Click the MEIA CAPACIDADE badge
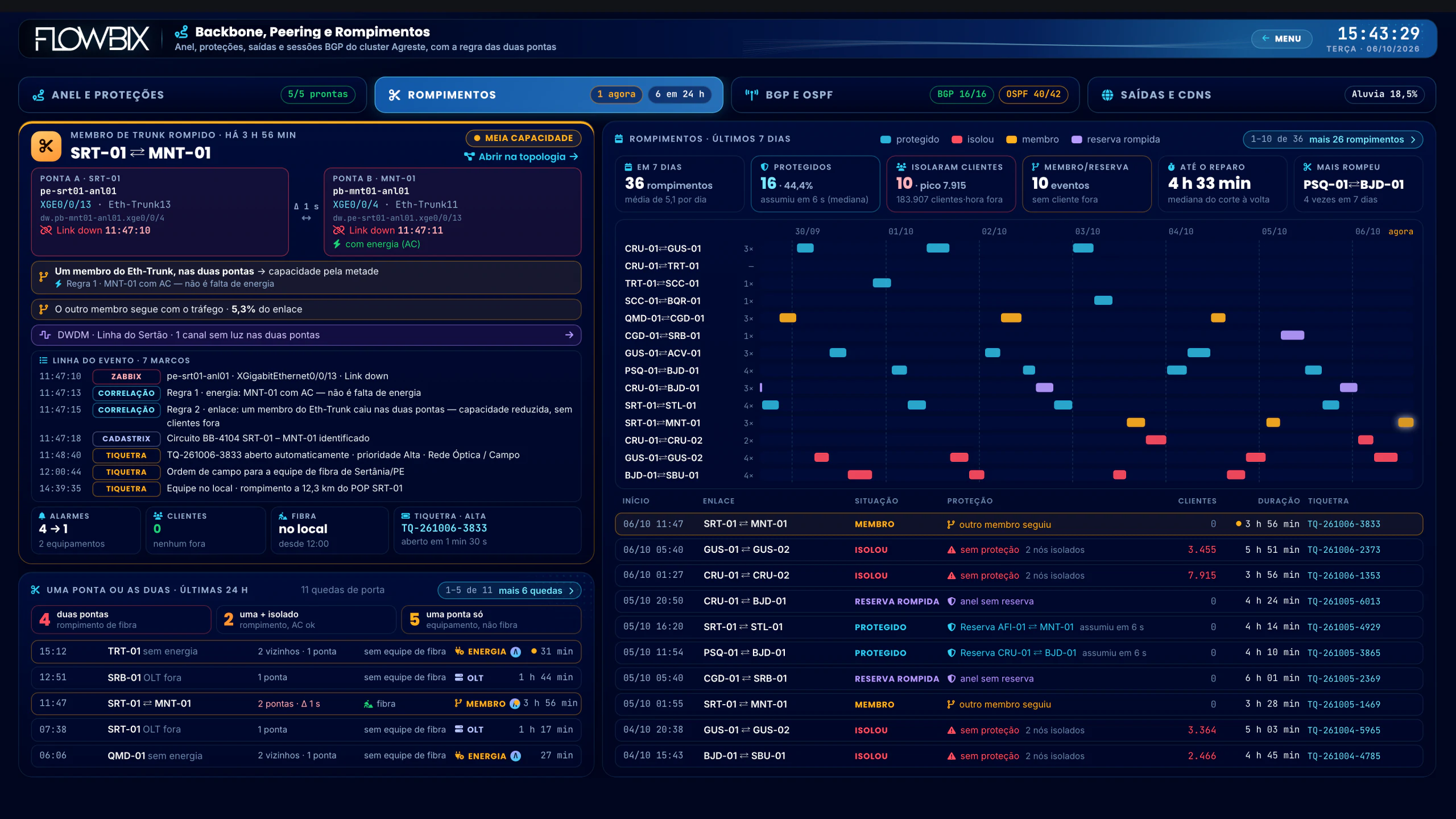Screen dimensions: 1456x819 (523, 138)
